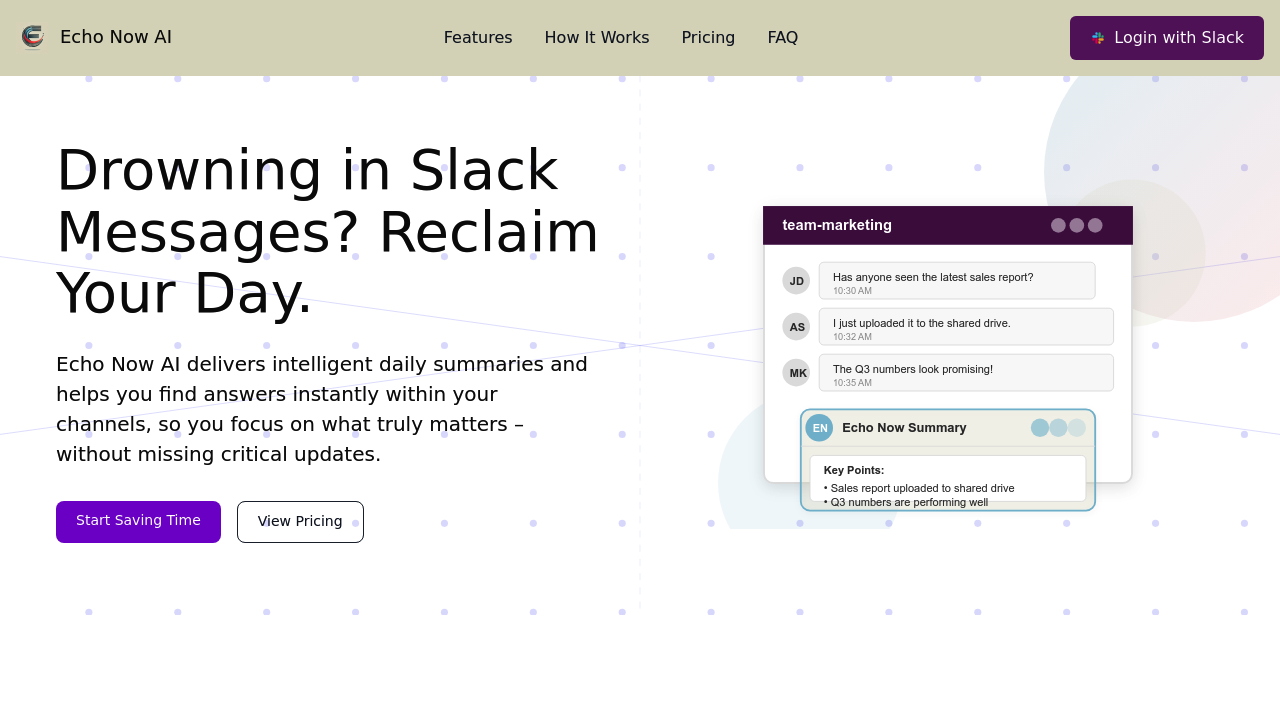The width and height of the screenshot is (1280, 720).
Task: Click the window dots in the team-marketing header
Action: point(1076,226)
